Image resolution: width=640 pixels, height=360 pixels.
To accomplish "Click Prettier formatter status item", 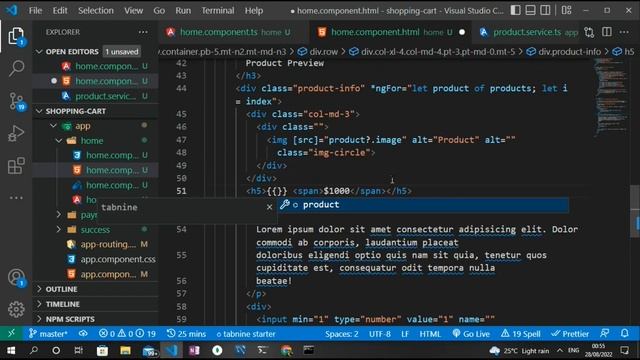I will coord(570,333).
